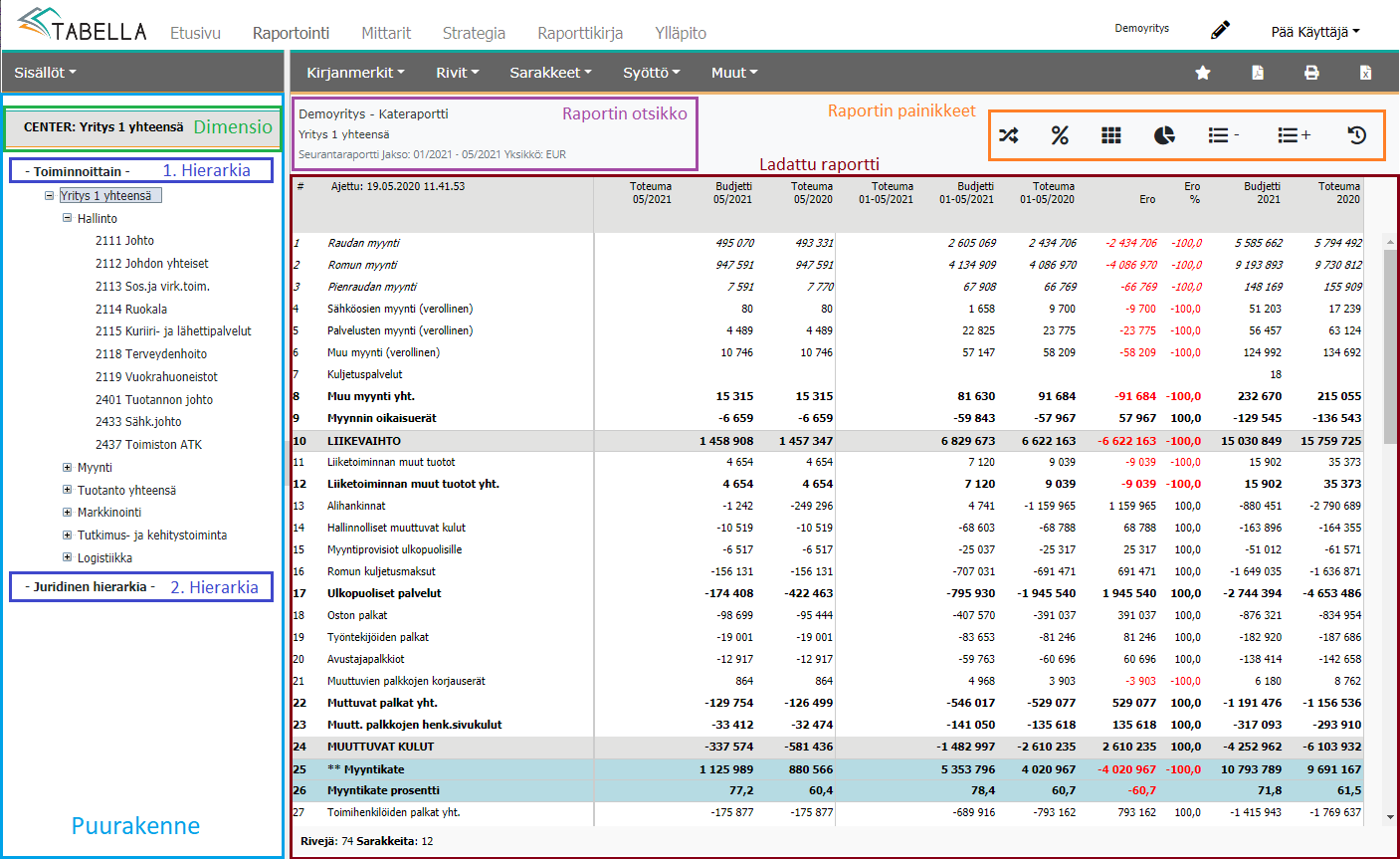This screenshot has height=859, width=1400.
Task: Click the list plus icon to expand rows
Action: coord(1294,135)
